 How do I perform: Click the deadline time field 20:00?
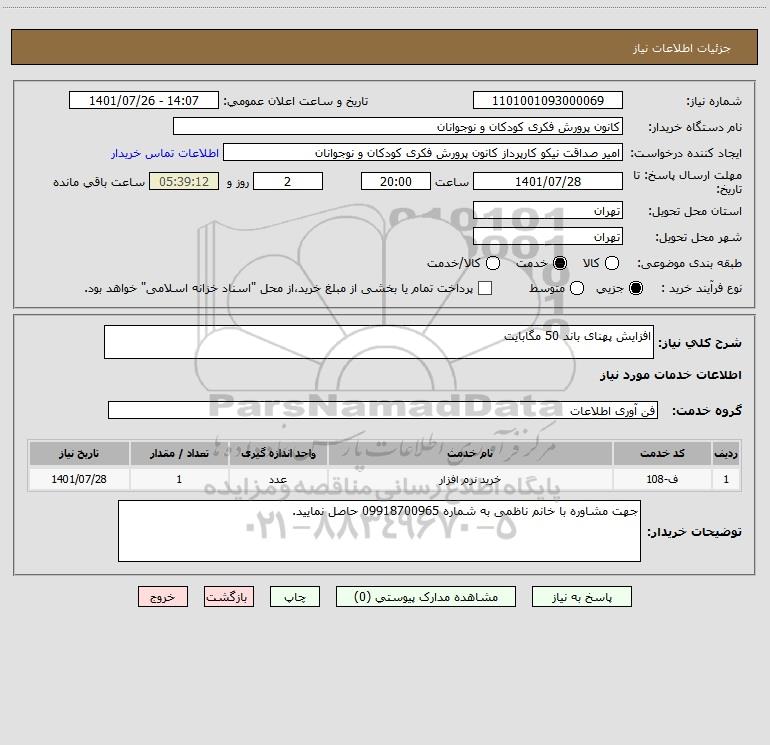(396, 181)
